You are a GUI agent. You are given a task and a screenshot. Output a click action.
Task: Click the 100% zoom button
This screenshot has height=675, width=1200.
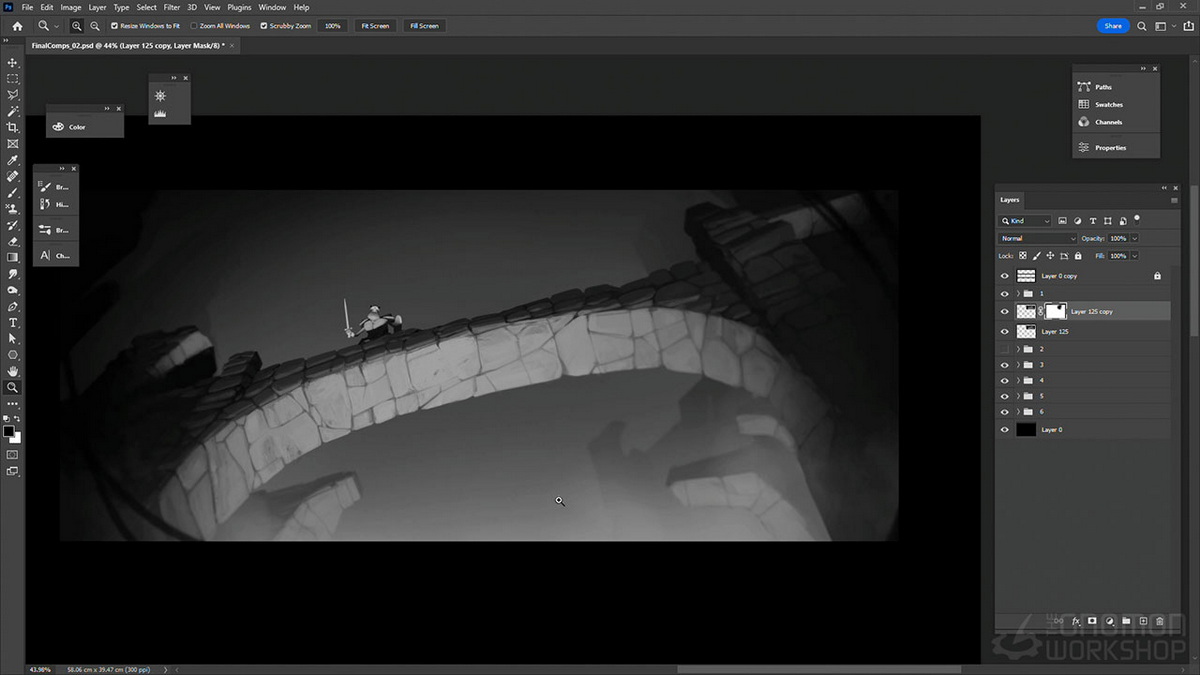coord(333,26)
